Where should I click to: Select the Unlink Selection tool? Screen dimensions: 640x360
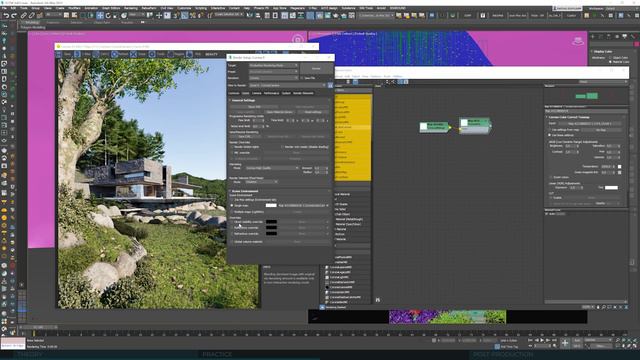click(x=31, y=16)
